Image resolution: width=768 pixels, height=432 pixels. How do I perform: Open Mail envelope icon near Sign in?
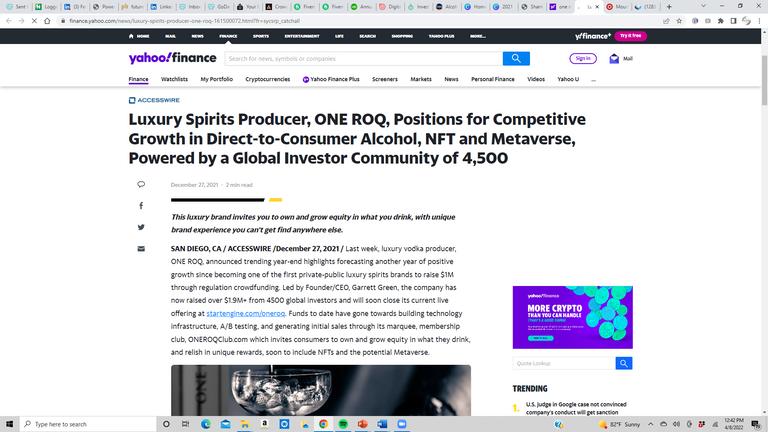(614, 59)
